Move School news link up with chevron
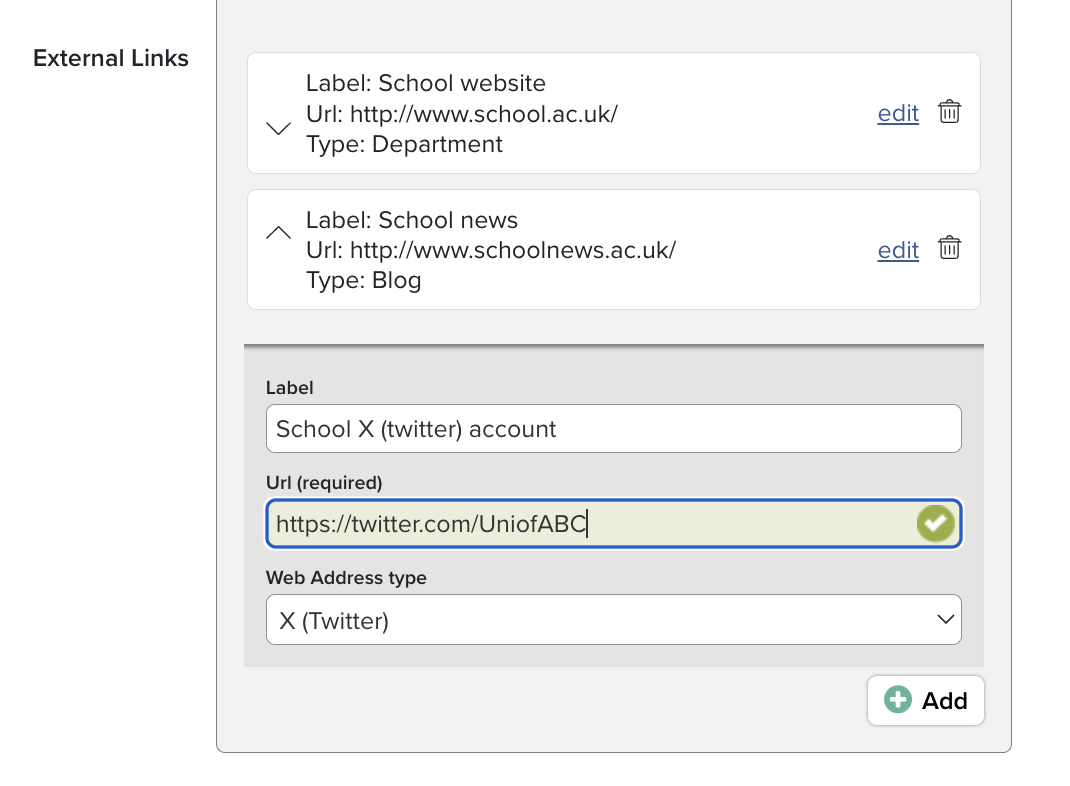The image size is (1070, 786). [x=278, y=233]
